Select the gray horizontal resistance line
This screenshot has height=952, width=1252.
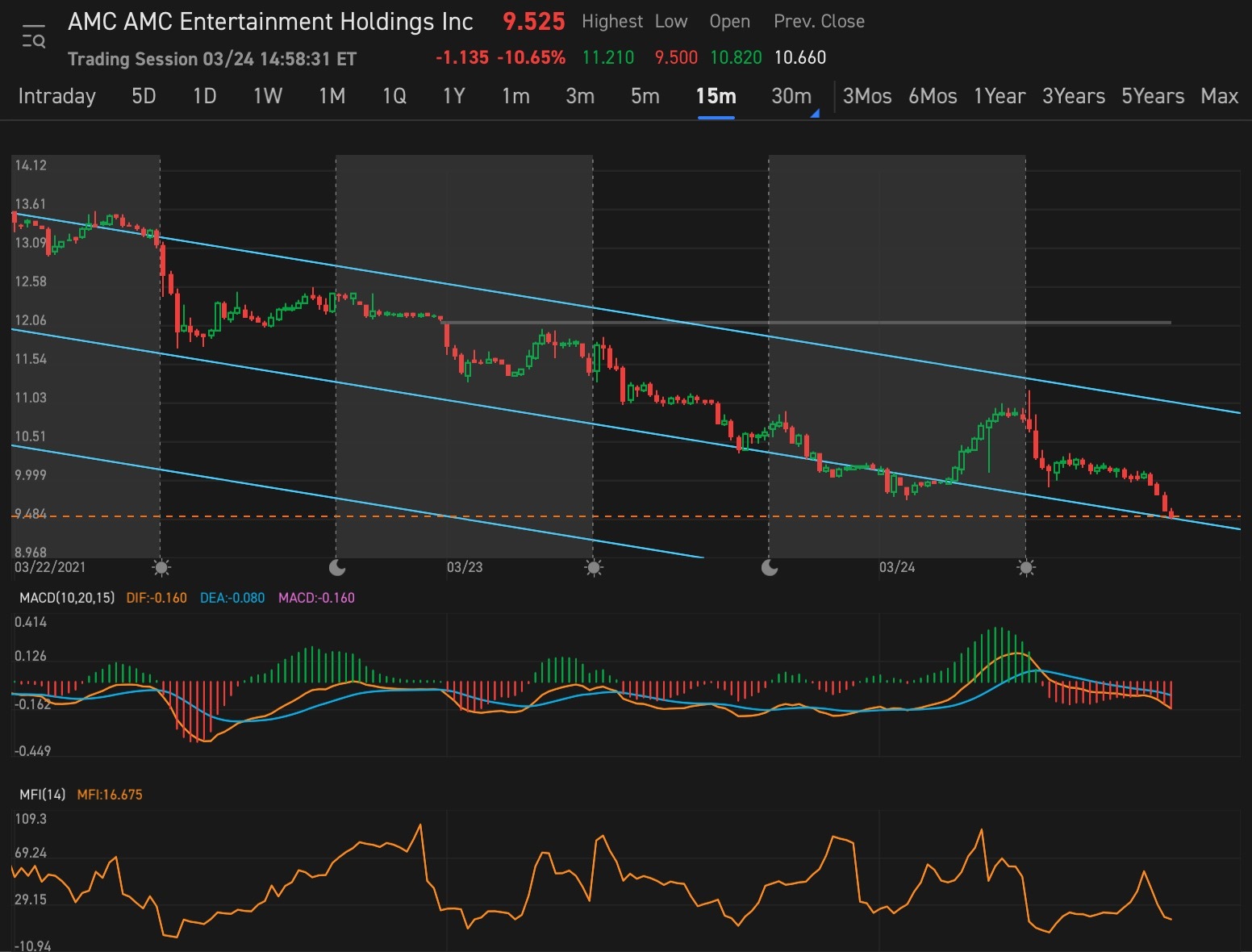807,323
